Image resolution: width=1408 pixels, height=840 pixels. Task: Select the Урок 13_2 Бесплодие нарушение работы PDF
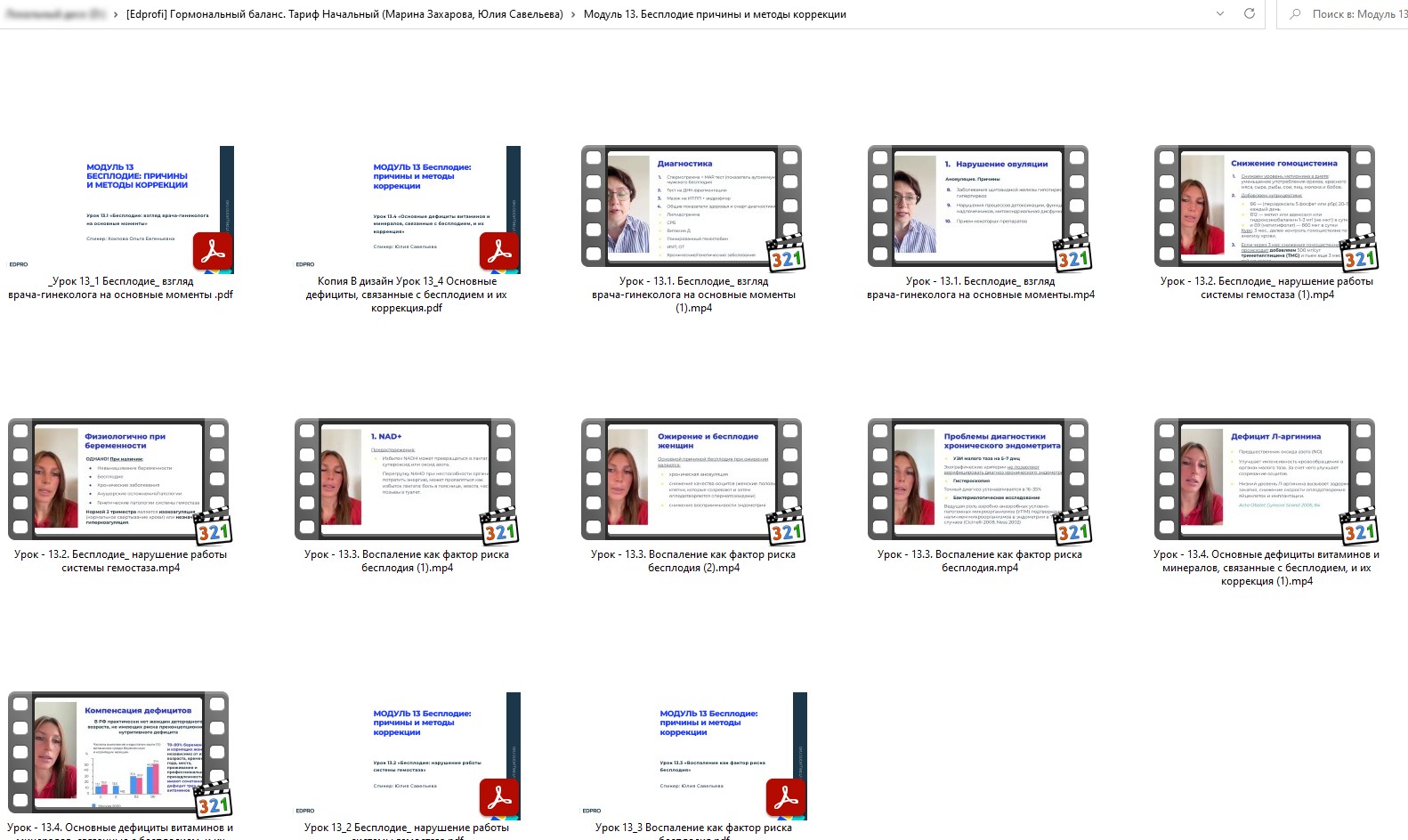[407, 755]
